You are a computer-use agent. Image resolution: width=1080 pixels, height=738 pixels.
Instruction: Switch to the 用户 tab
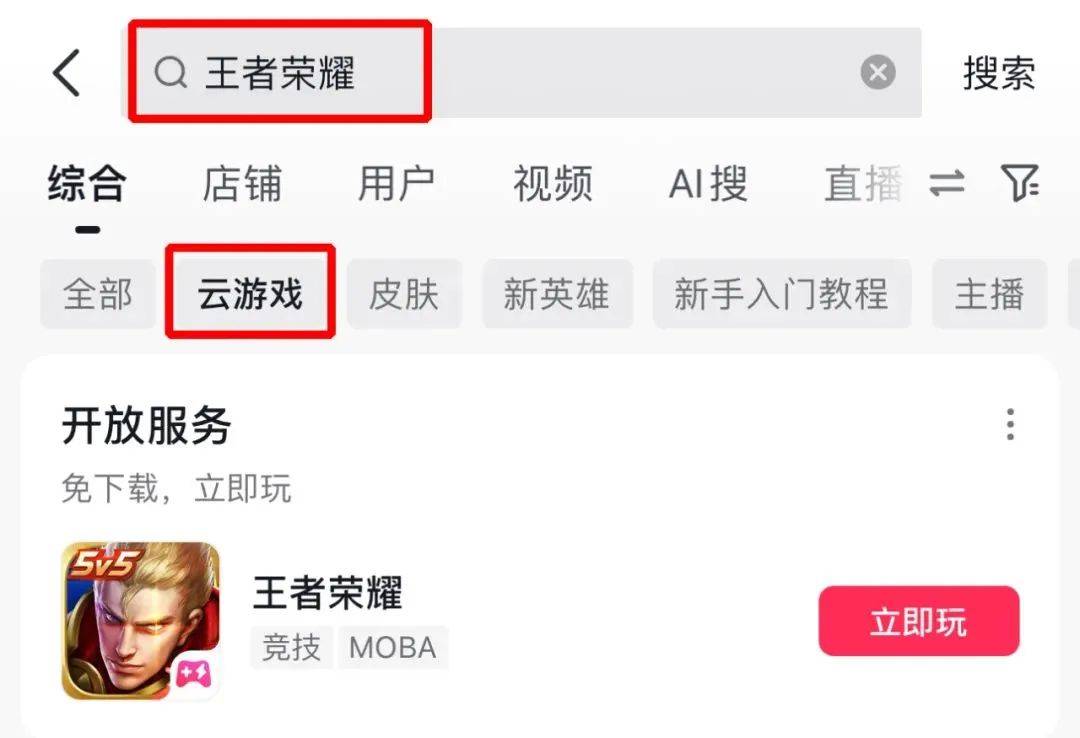396,184
